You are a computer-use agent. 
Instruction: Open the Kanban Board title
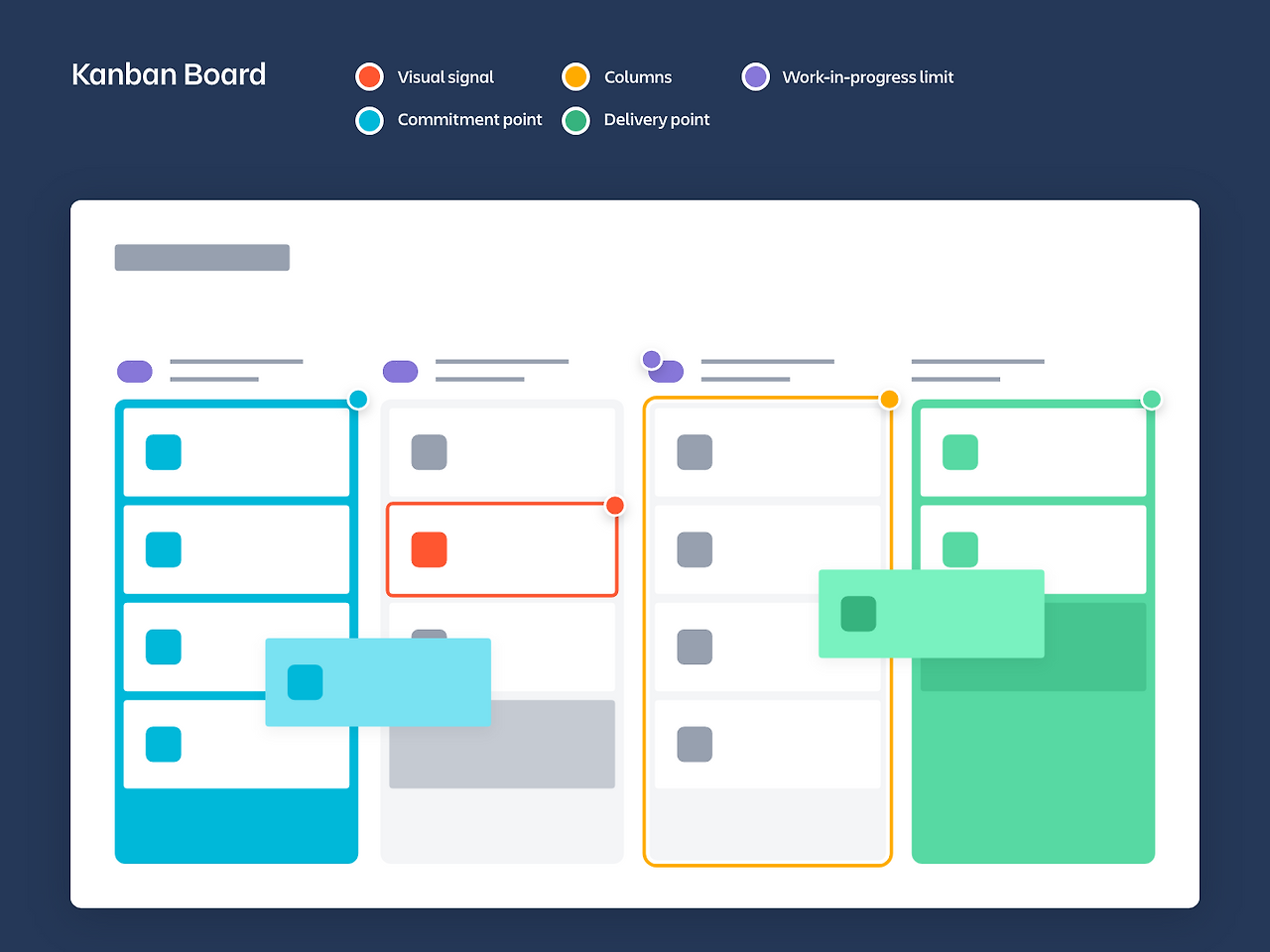point(169,74)
